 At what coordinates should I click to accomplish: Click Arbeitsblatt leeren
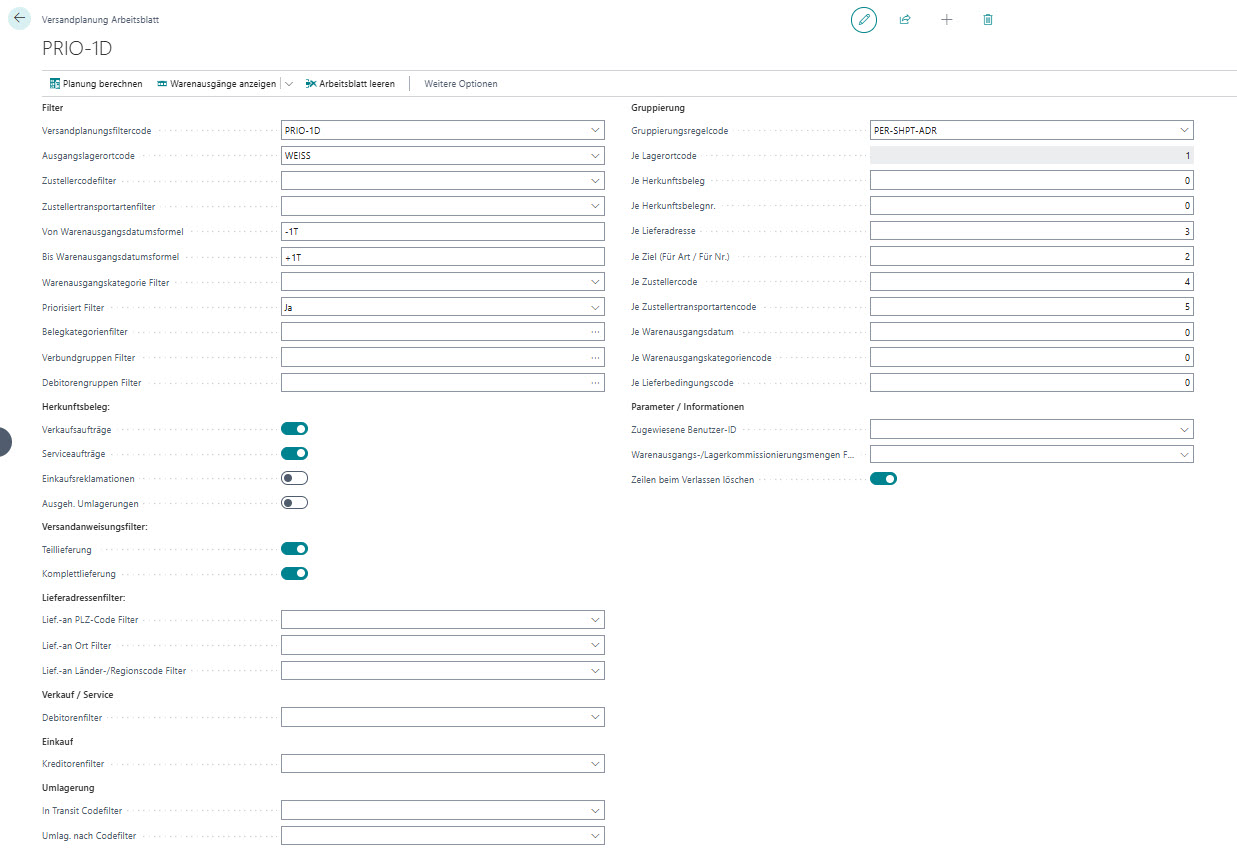click(x=349, y=84)
